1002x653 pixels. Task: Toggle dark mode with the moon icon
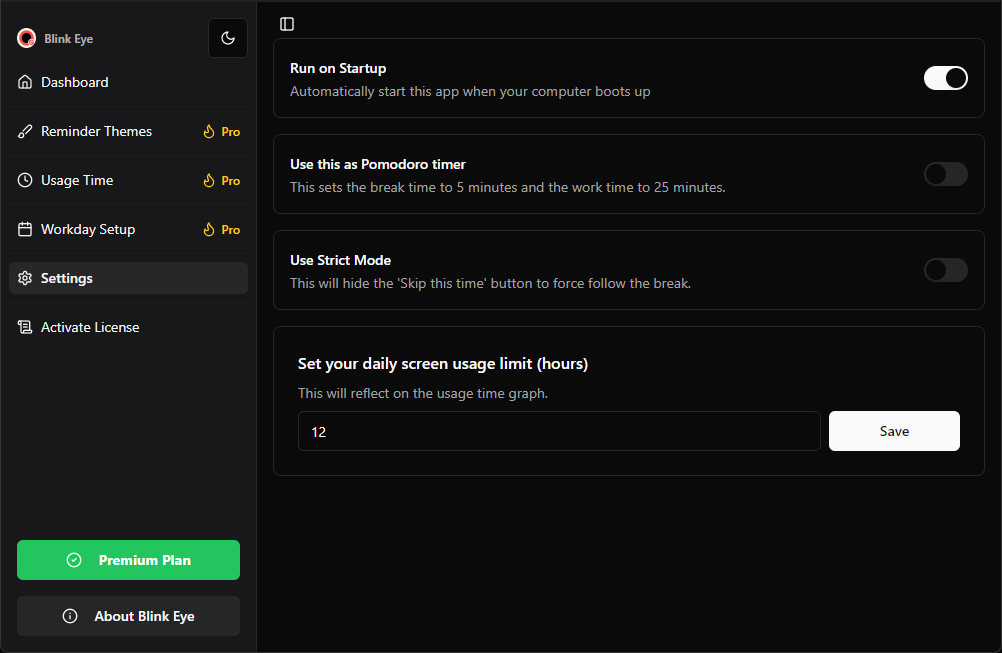(228, 38)
